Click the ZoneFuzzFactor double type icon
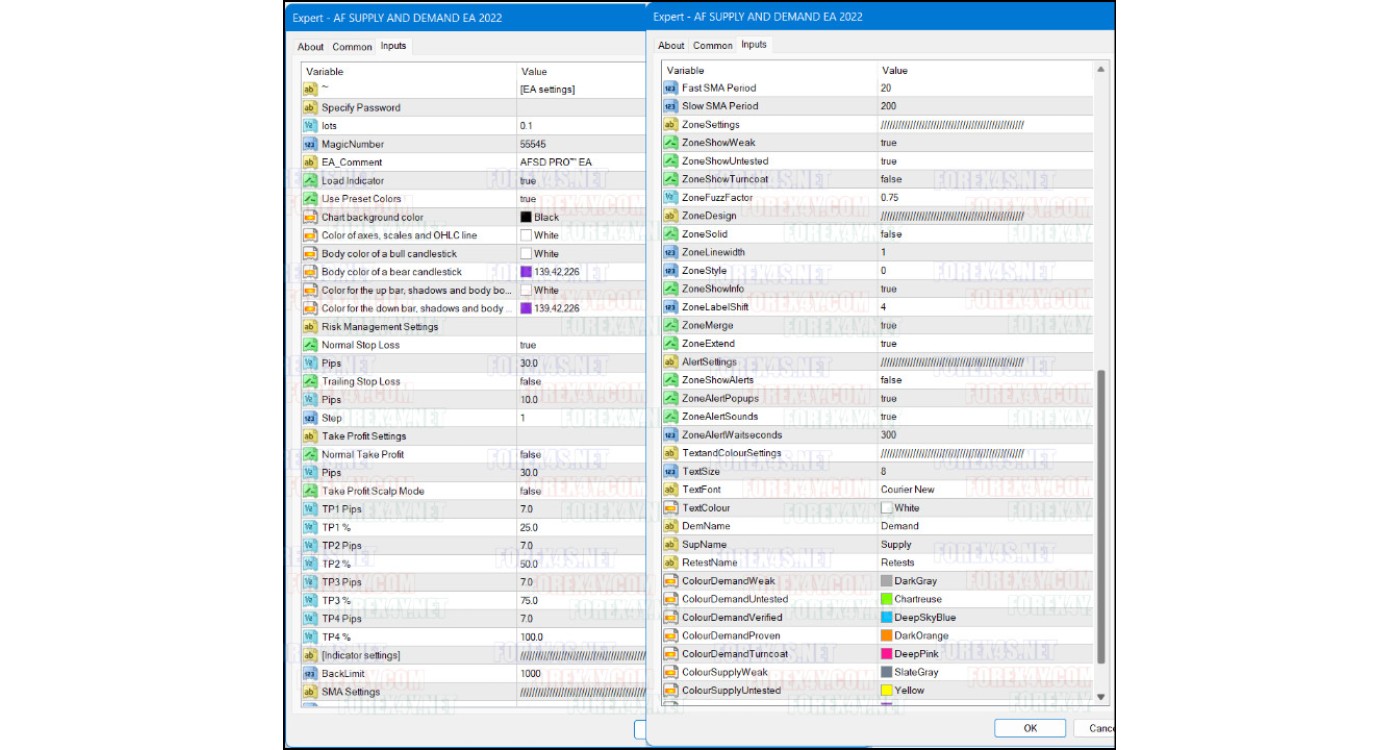The image size is (1400, 750). pyautogui.click(x=670, y=198)
